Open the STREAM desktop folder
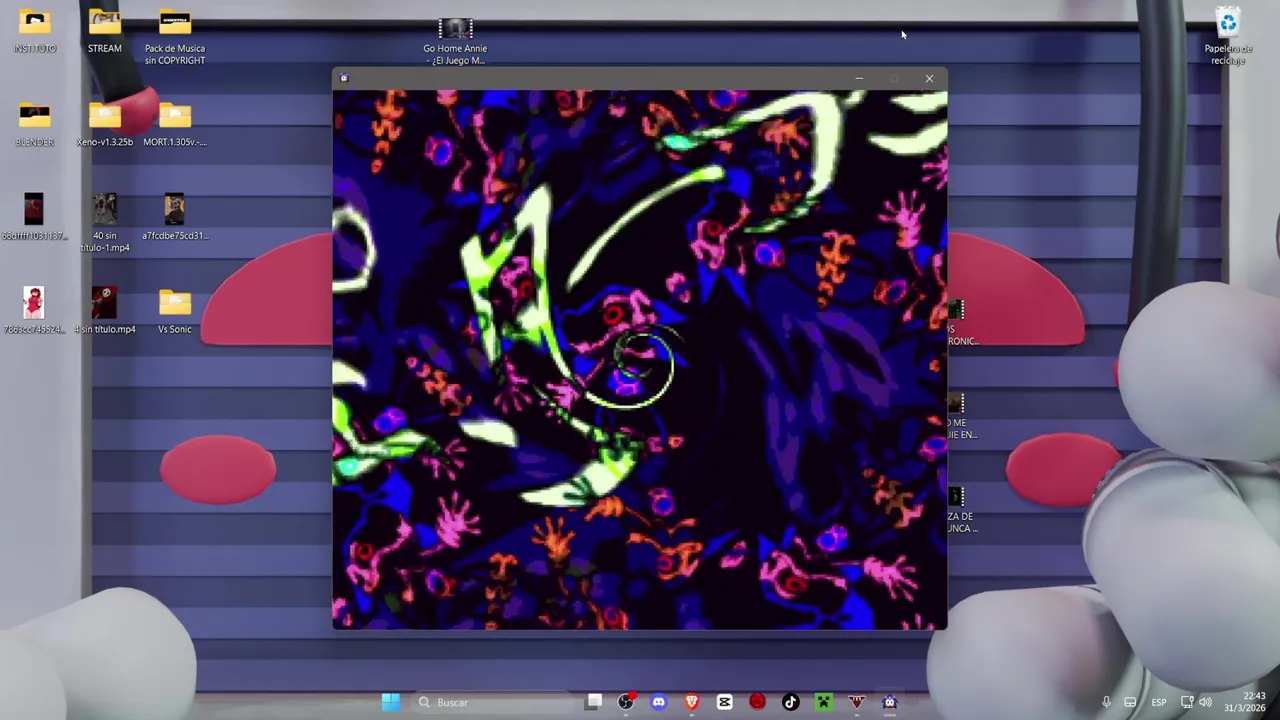This screenshot has height=720, width=1280. click(x=104, y=30)
